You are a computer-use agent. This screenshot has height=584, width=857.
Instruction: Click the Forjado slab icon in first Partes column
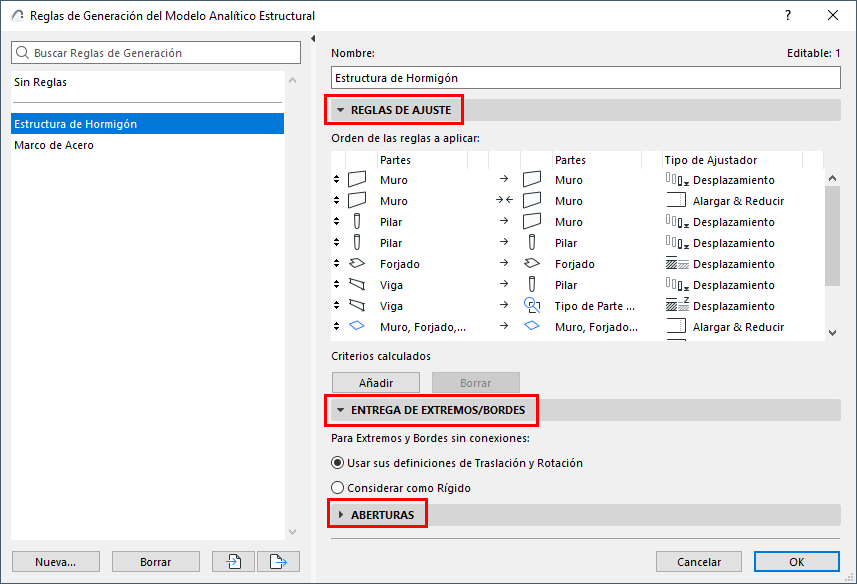pos(357,264)
